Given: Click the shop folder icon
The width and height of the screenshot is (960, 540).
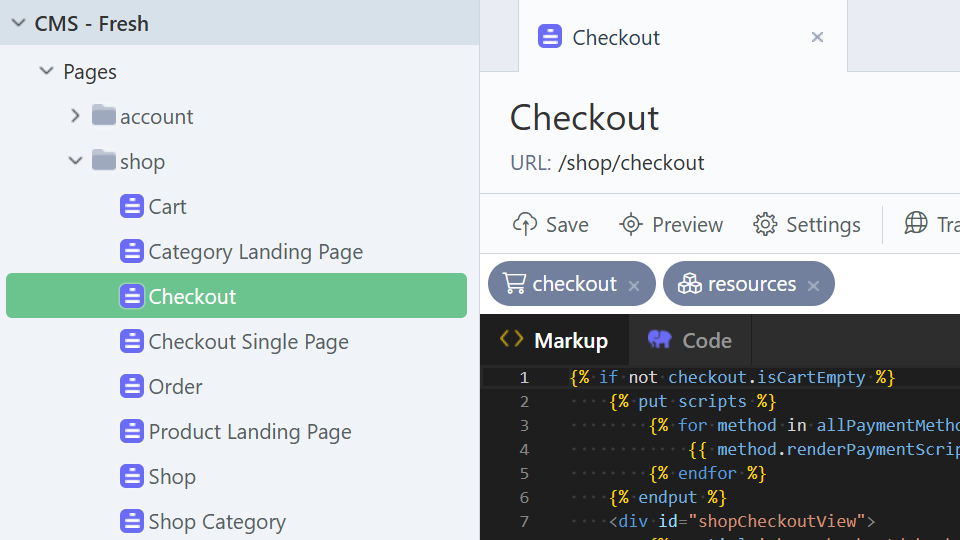Looking at the screenshot, I should coord(103,160).
